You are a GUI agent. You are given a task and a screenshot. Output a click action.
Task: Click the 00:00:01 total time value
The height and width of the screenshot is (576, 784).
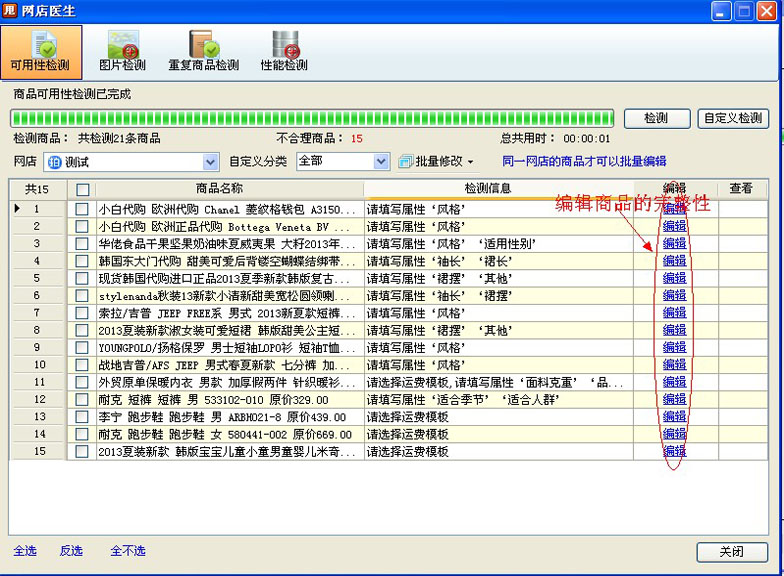[586, 139]
